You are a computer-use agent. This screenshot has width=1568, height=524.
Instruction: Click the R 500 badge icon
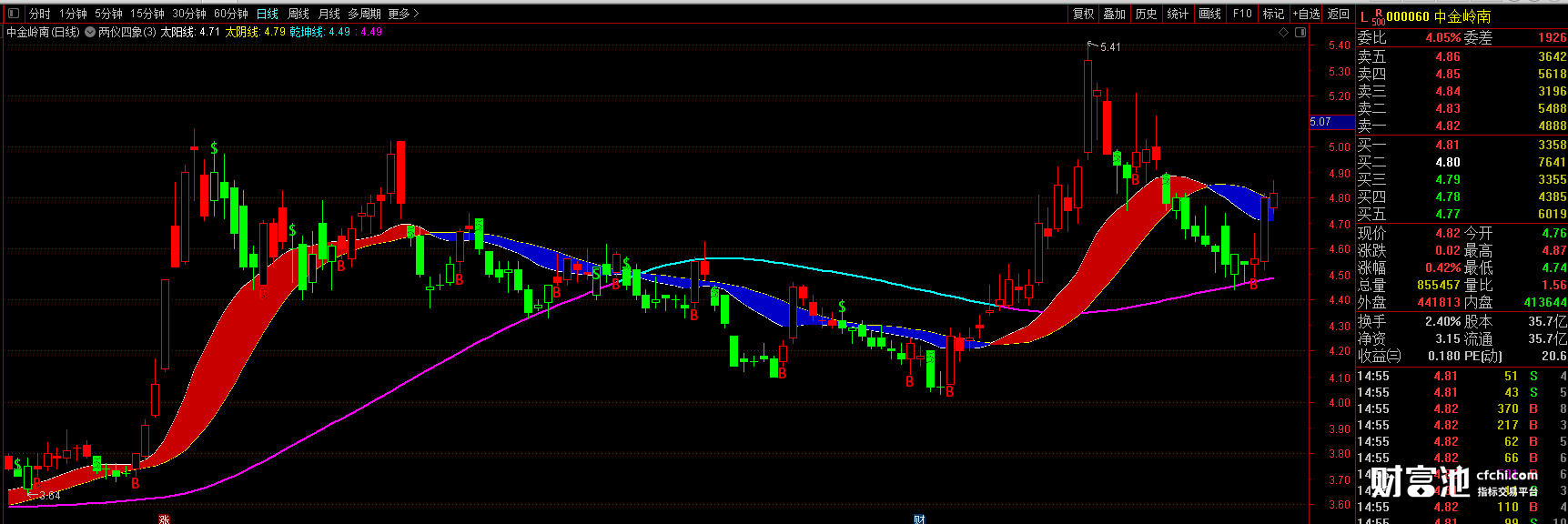(1378, 17)
